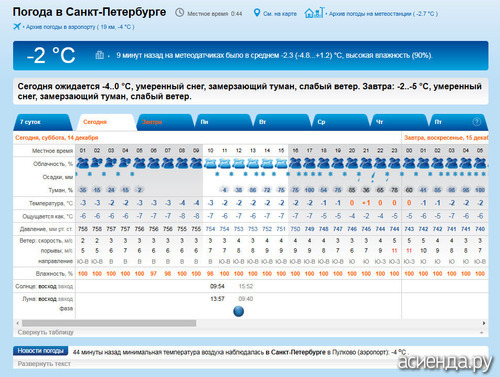This screenshot has height=377, width=500.
Task: Click the collapse arrow at table bottom right
Action: coord(482,332)
